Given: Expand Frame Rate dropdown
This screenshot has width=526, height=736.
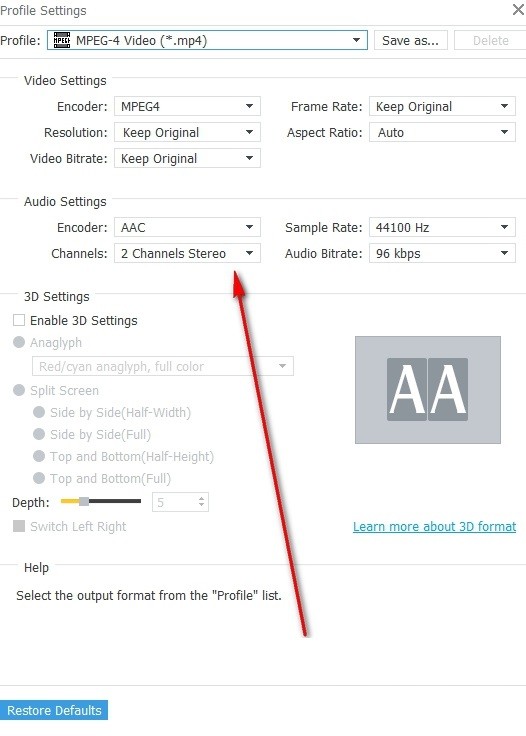Looking at the screenshot, I should coord(442,107).
